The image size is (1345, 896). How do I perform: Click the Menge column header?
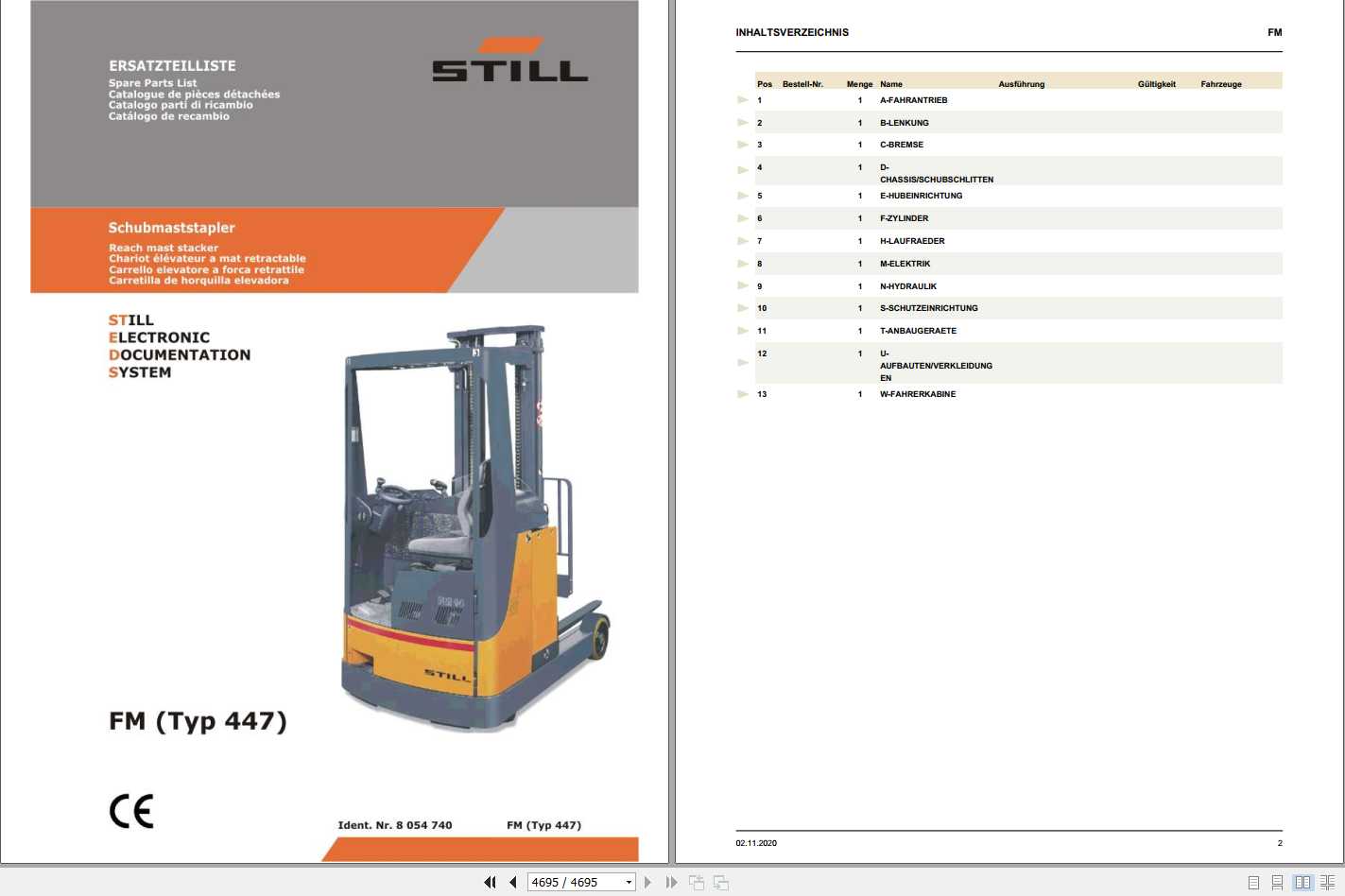pyautogui.click(x=859, y=84)
